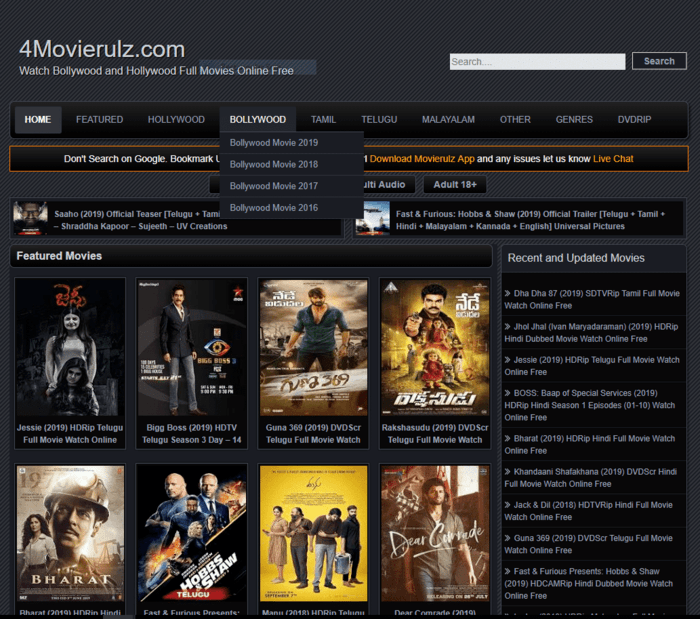Focus the Search text field

pyautogui.click(x=537, y=61)
